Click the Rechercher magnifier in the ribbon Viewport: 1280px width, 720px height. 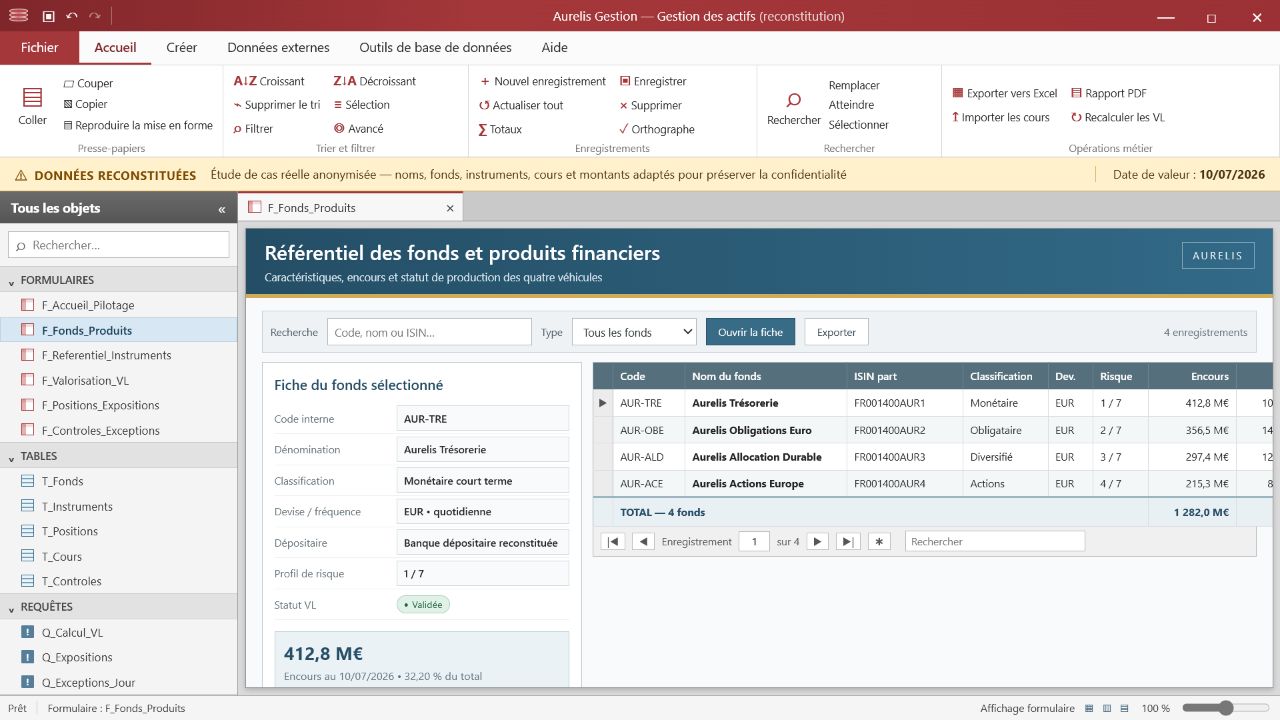(794, 100)
